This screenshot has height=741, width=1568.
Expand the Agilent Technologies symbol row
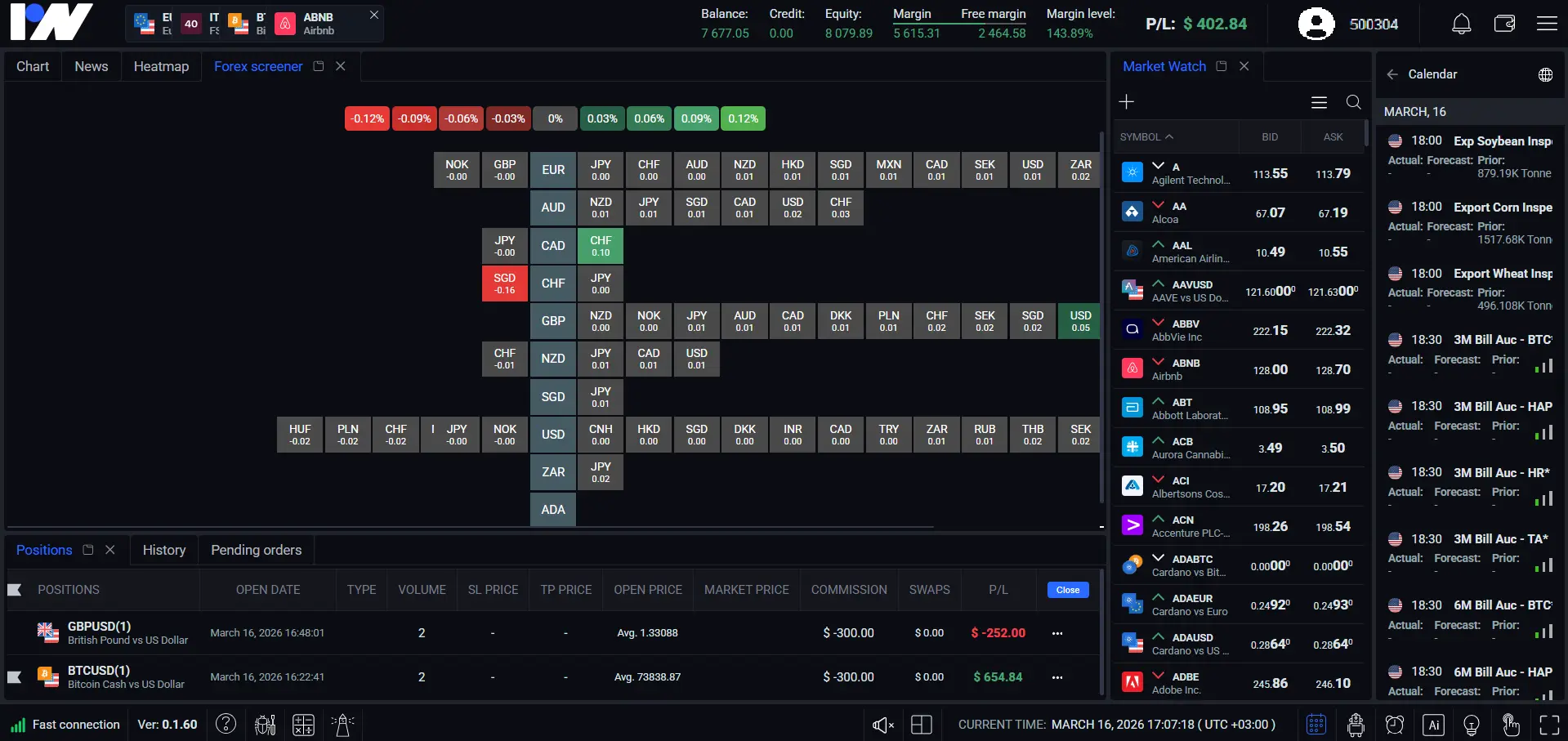click(1158, 167)
